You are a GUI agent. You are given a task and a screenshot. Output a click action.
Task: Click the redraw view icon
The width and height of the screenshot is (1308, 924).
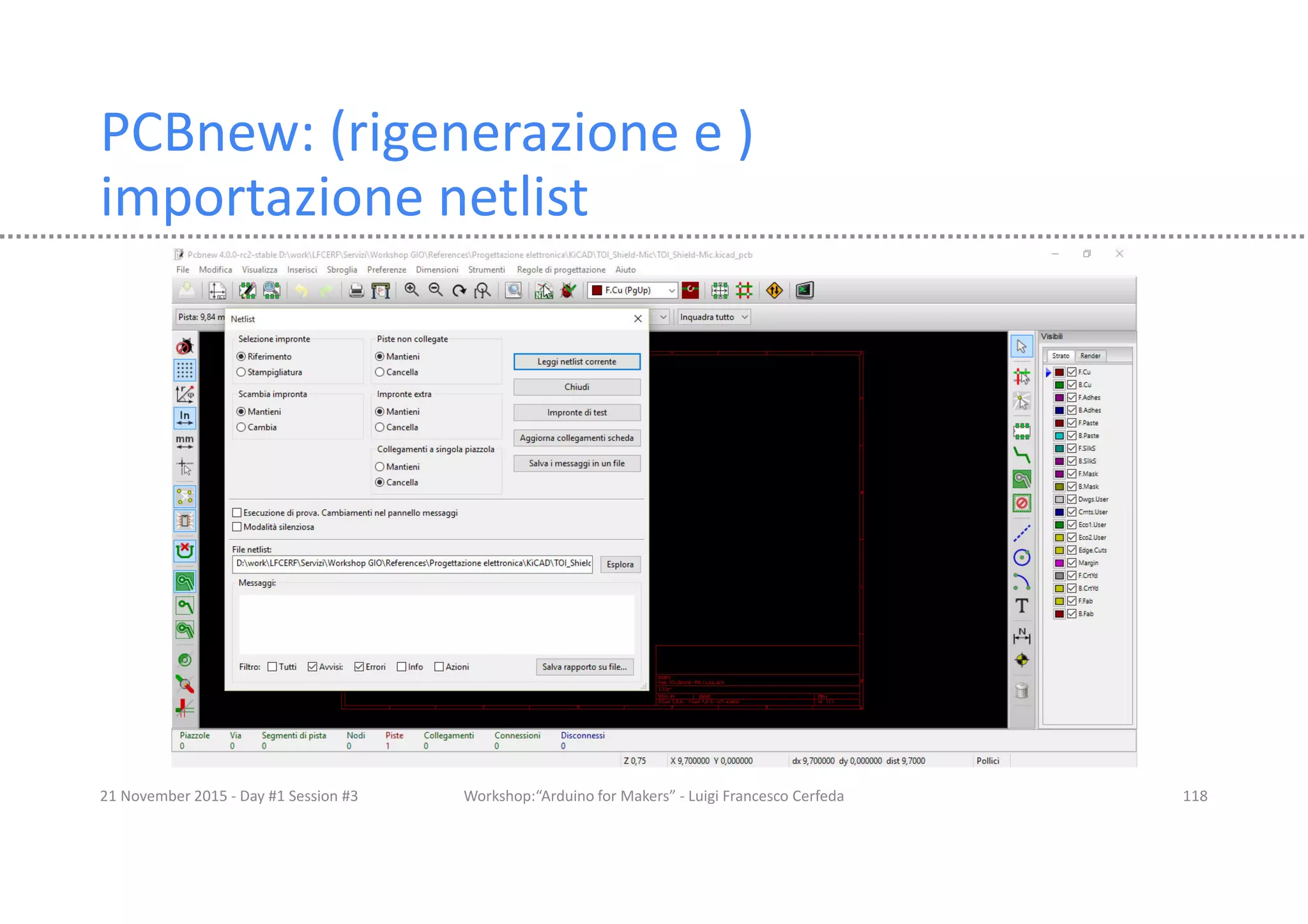click(459, 291)
